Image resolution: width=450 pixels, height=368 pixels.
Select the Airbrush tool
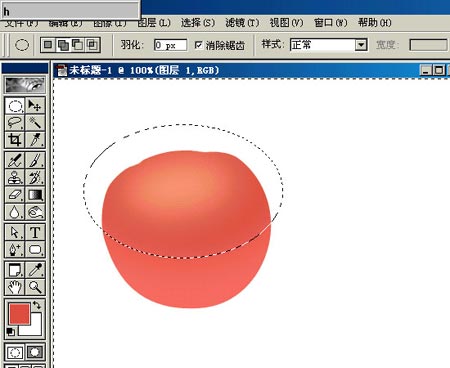(x=15, y=160)
